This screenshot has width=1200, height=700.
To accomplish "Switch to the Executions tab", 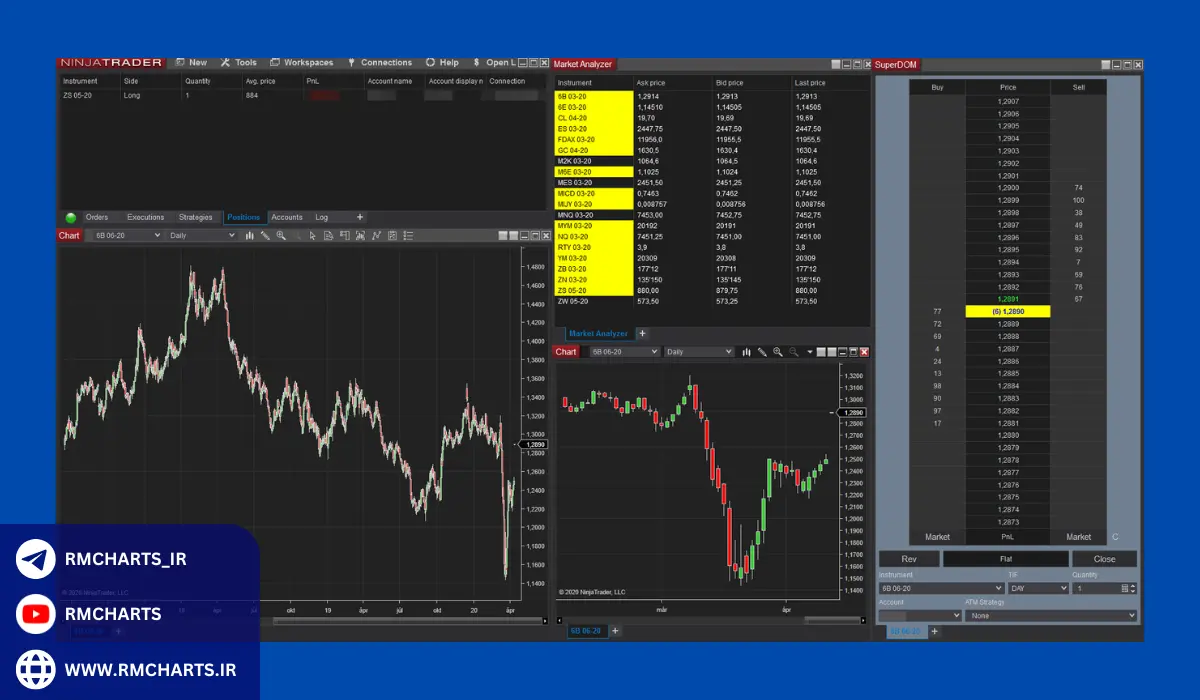I will tap(145, 217).
